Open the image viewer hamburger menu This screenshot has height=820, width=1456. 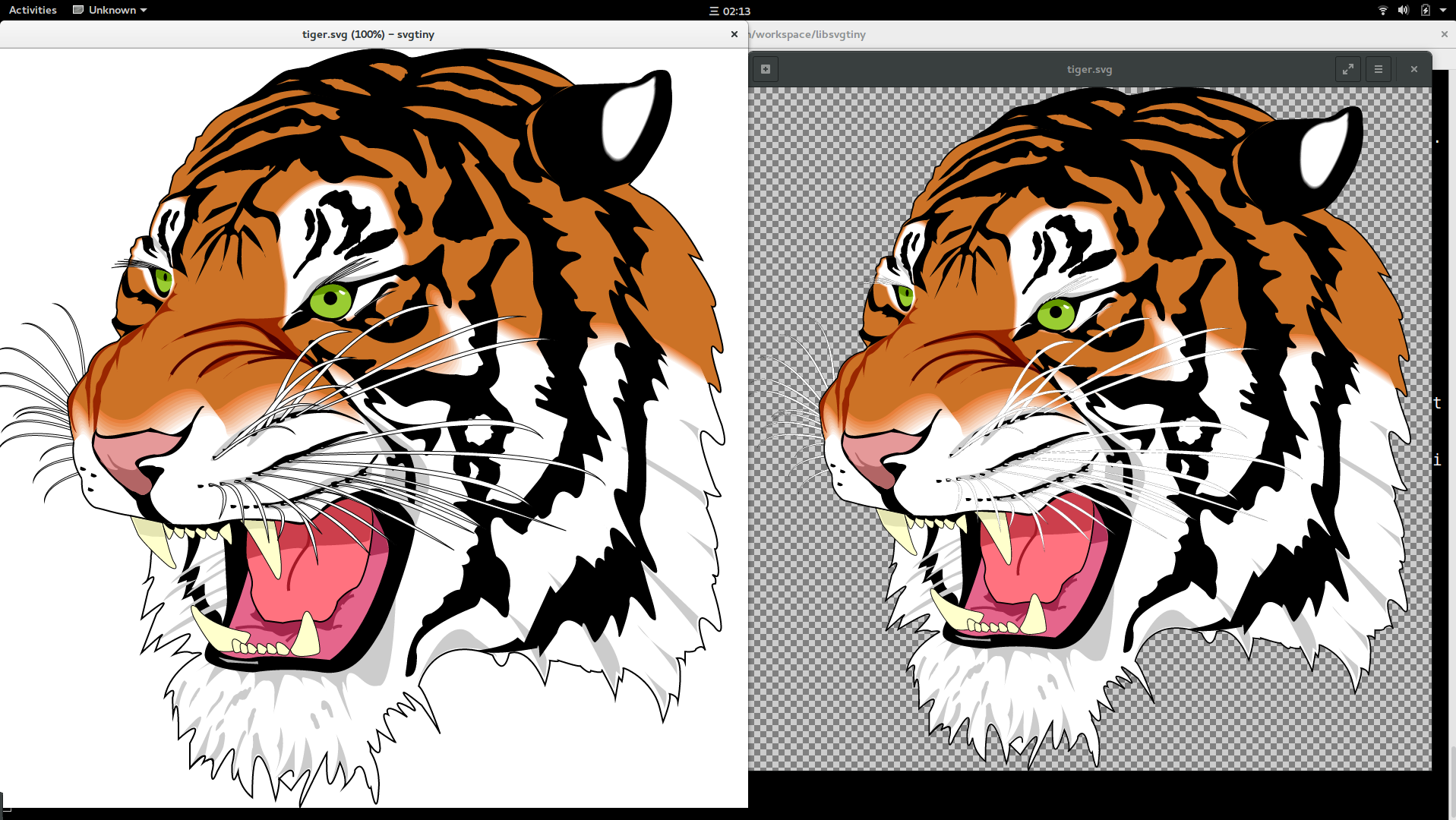1378,69
